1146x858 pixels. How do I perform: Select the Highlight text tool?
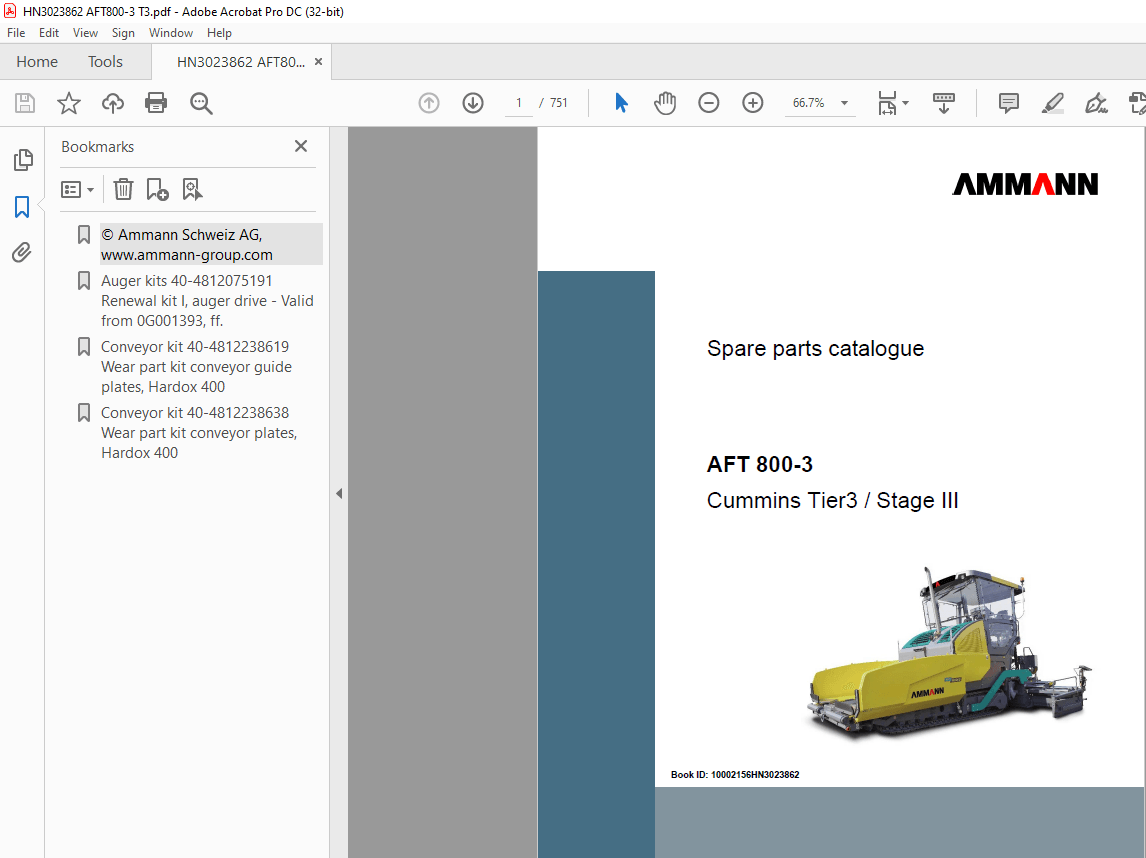click(1052, 103)
